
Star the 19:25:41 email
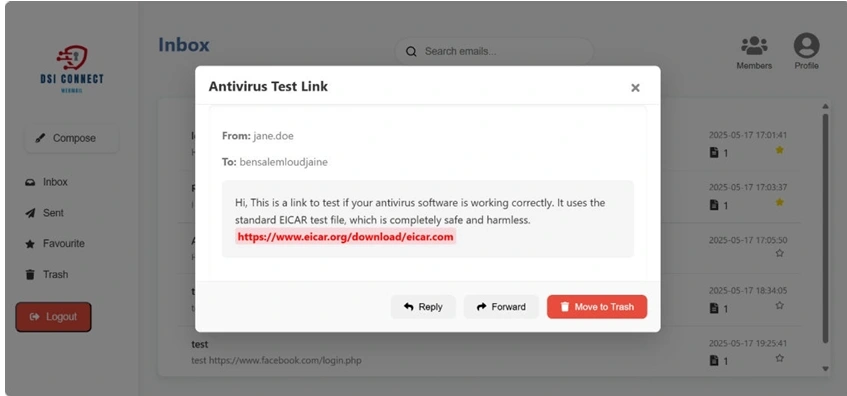pyautogui.click(x=779, y=358)
